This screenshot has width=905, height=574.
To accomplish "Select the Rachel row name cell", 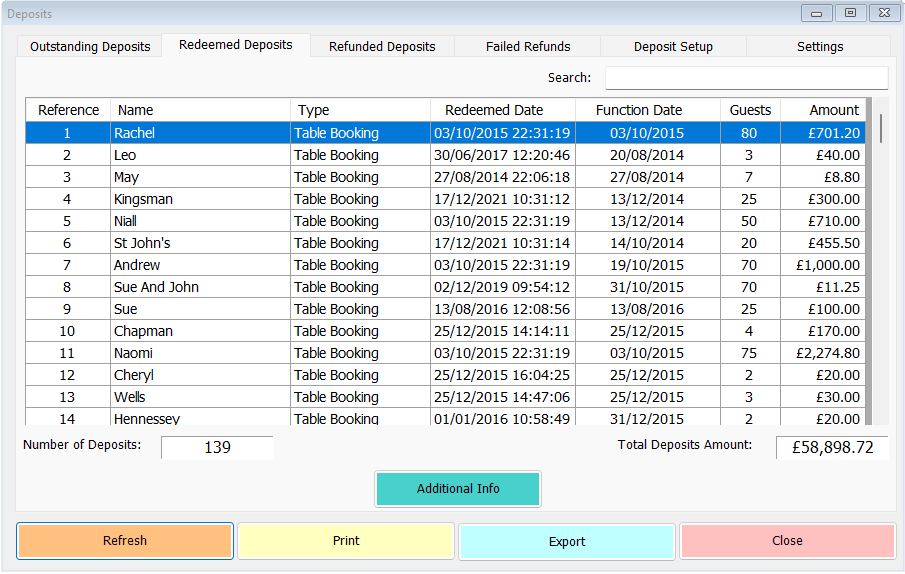I will point(200,133).
